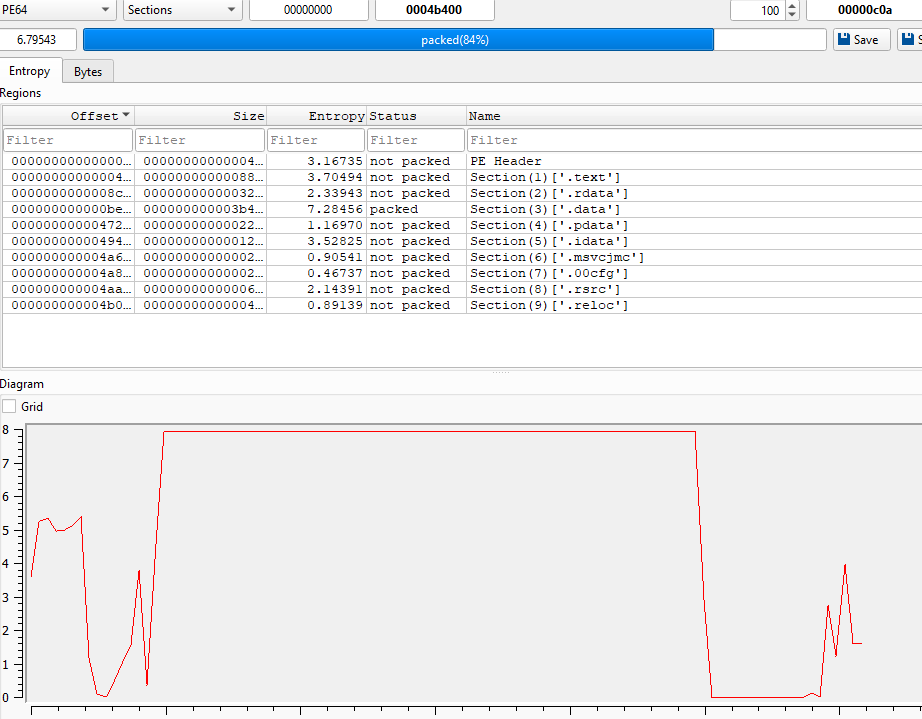The height and width of the screenshot is (719, 922).
Task: Open the PE64 file type dropdown
Action: pos(56,10)
